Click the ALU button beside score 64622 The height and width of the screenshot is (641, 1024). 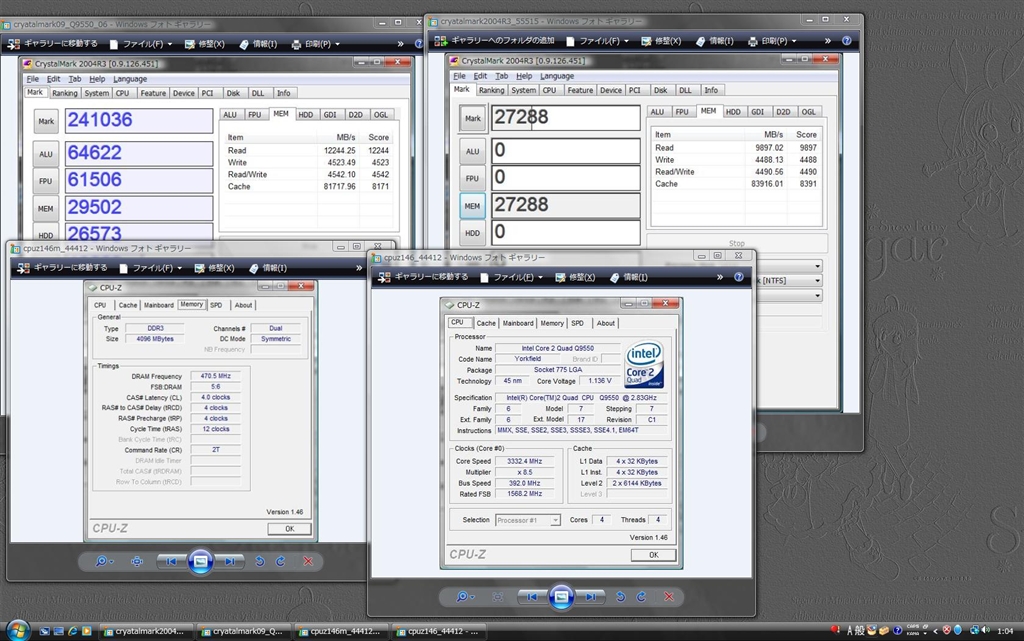coord(46,154)
